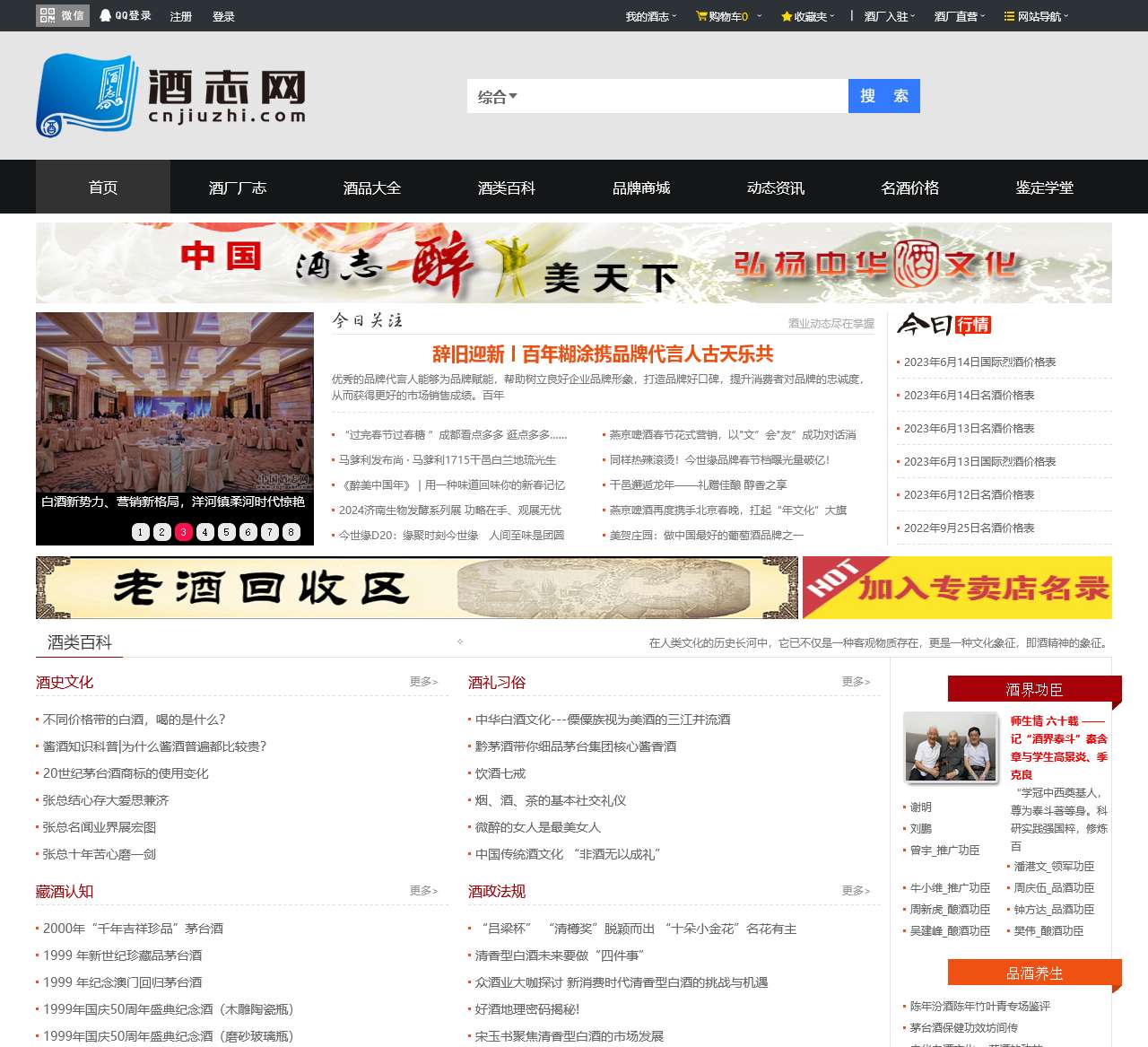Click the red 酒界功臣 heading
The image size is (1148, 1047).
click(1034, 689)
